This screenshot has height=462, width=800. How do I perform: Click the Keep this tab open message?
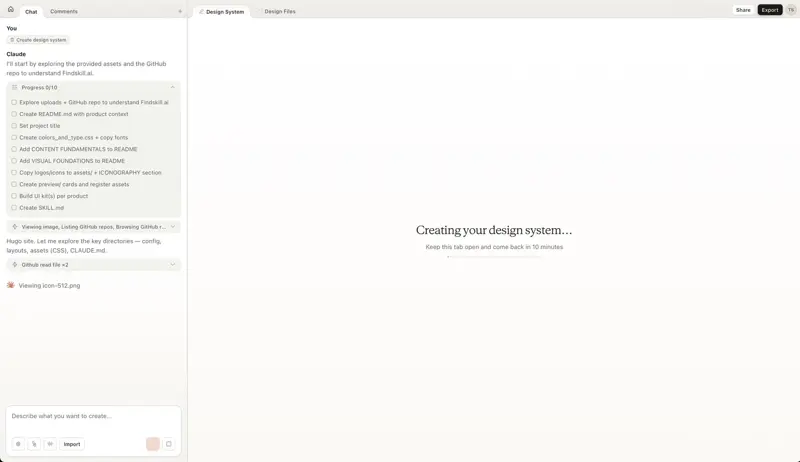point(494,247)
